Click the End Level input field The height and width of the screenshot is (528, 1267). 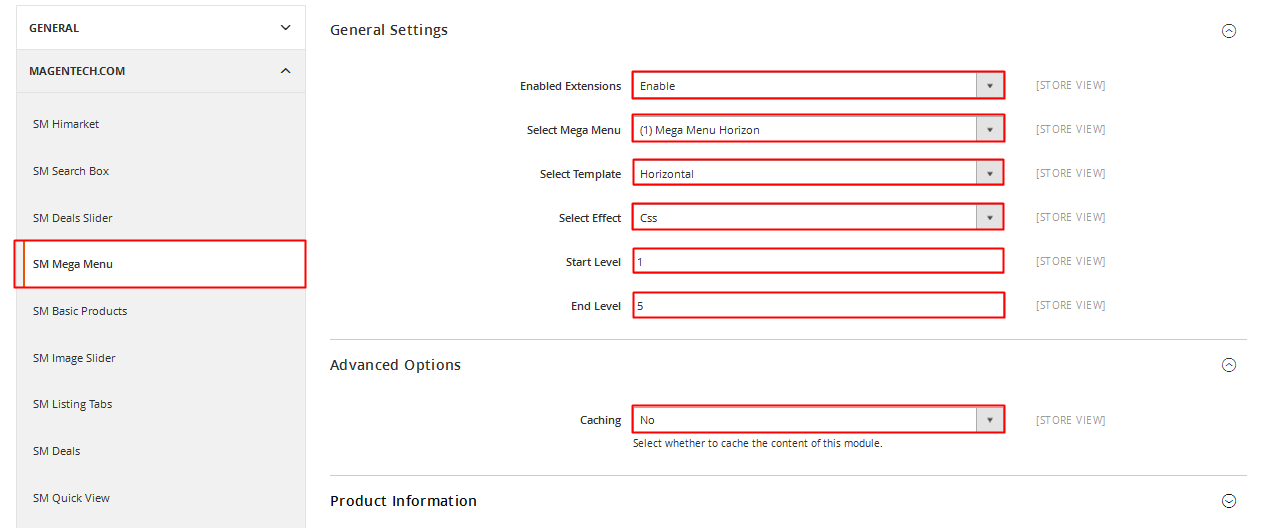pyautogui.click(x=817, y=306)
